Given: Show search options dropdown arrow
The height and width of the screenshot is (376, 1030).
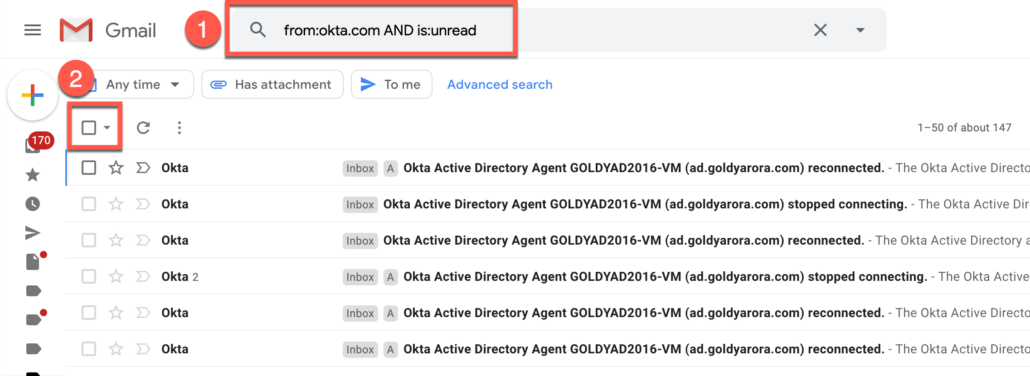Looking at the screenshot, I should pos(861,30).
